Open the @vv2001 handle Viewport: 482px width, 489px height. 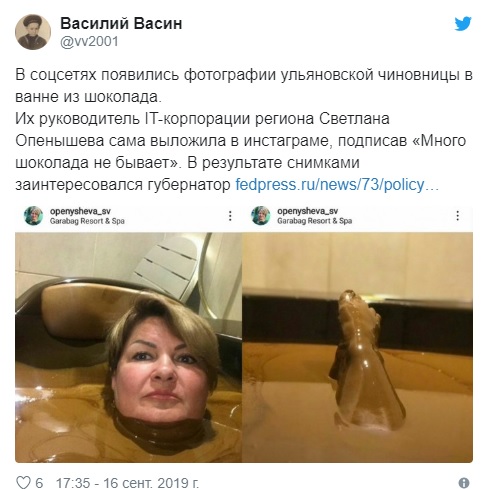[89, 42]
